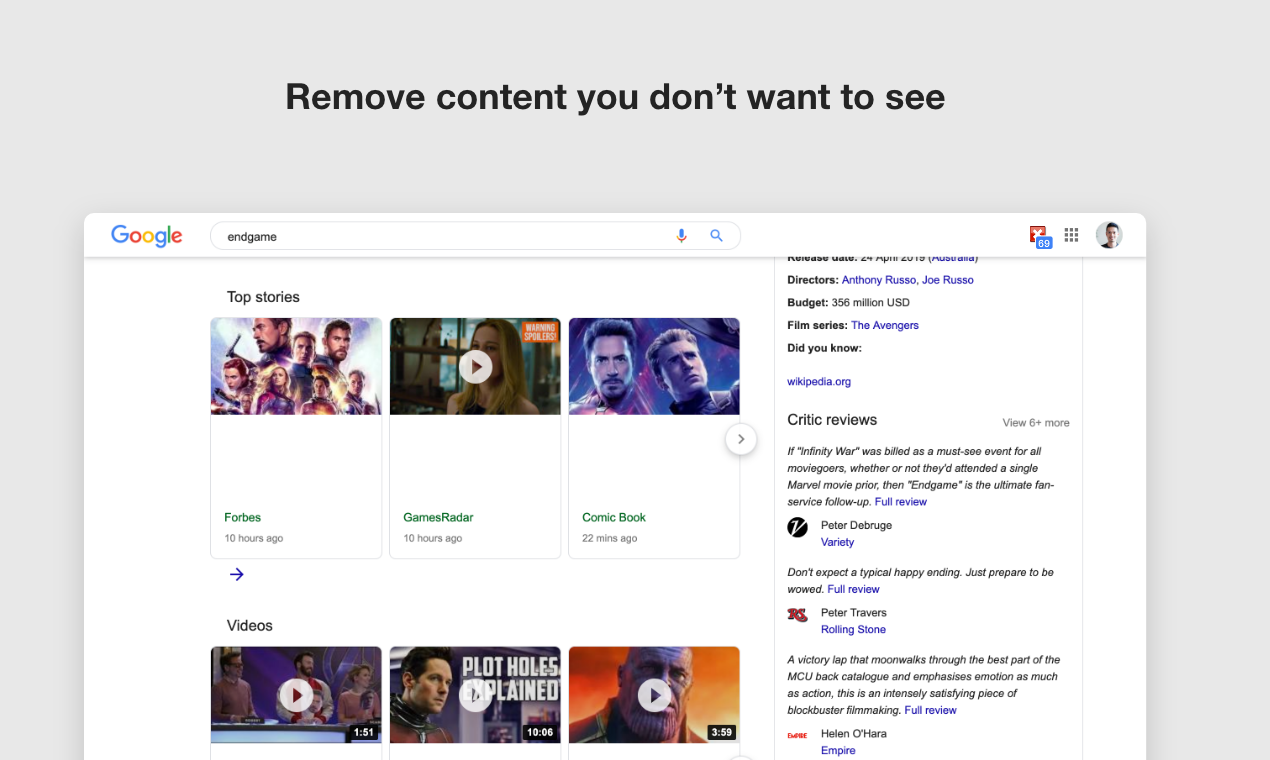The height and width of the screenshot is (760, 1270).
Task: Open Anthony Russo director link
Action: click(x=878, y=280)
